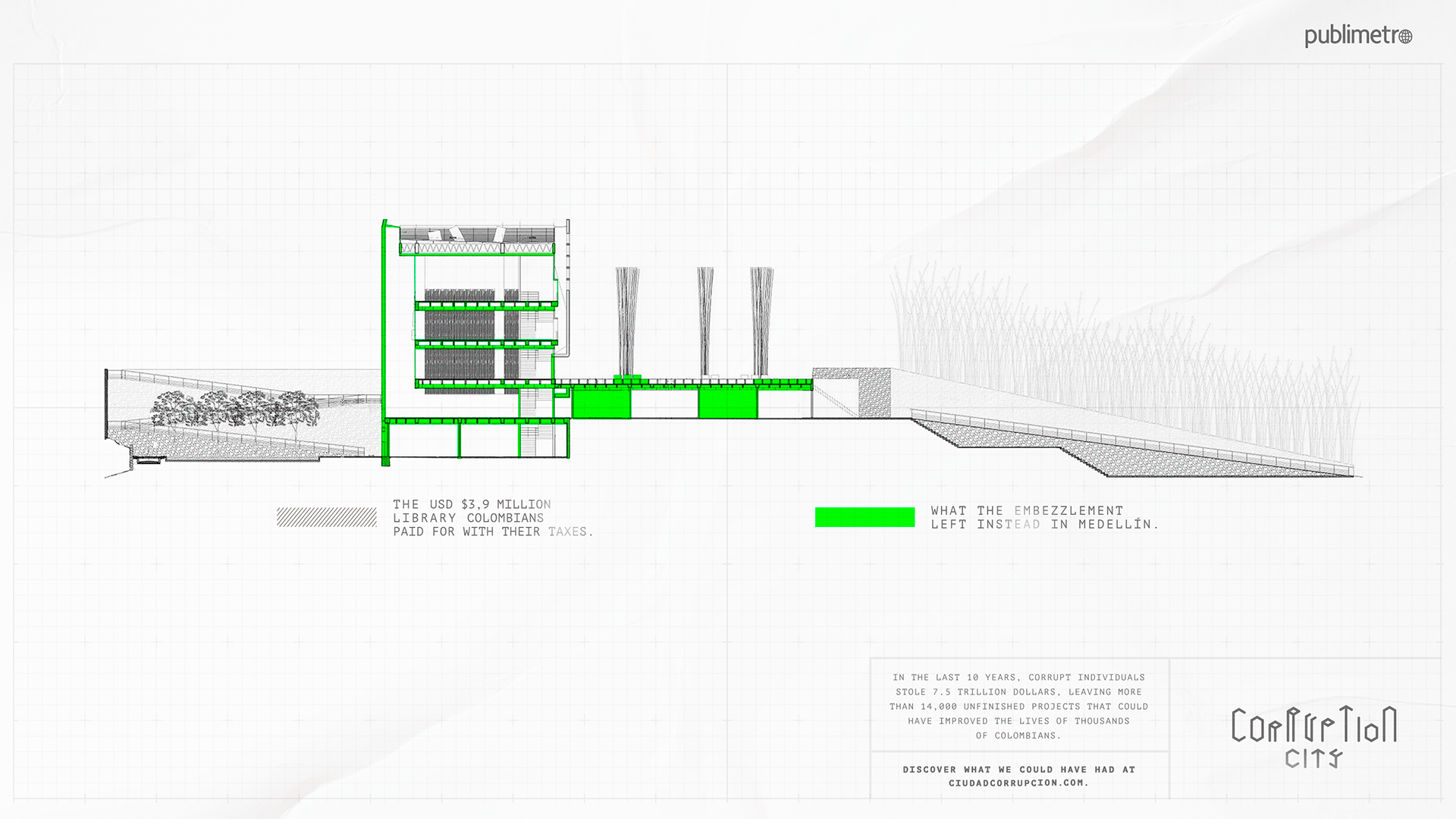Click the left green block under the bridge
This screenshot has width=1456, height=819.
601,403
